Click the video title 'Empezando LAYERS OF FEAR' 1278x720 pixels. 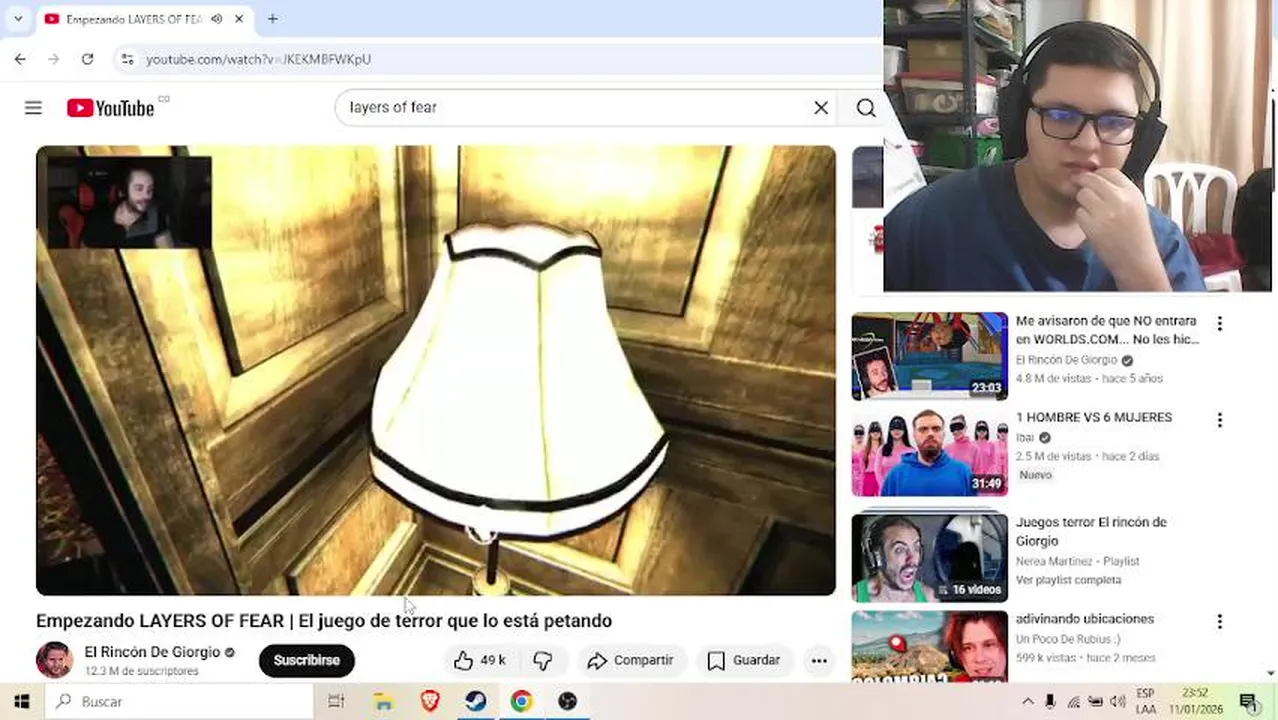[324, 621]
